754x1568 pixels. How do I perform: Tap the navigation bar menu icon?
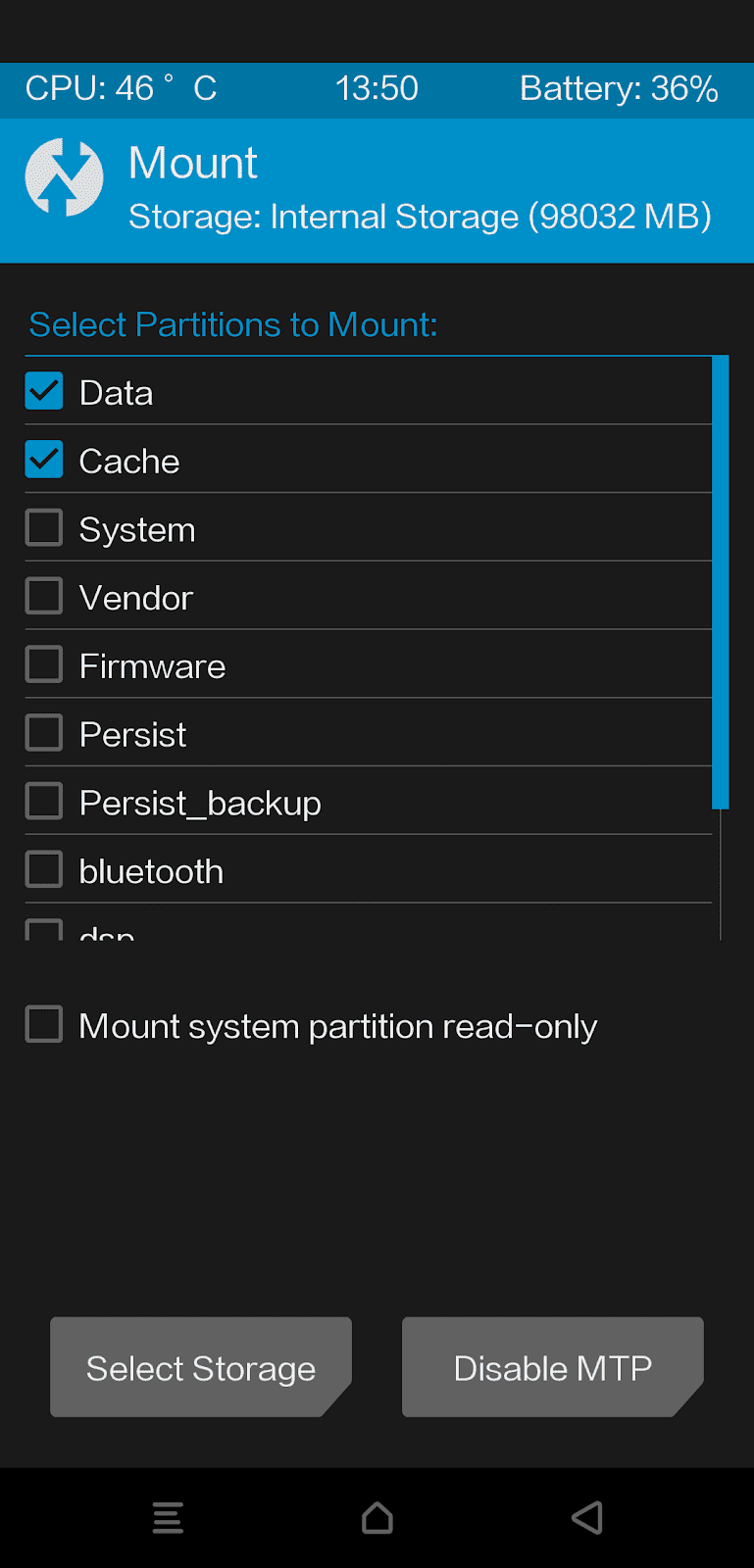coord(168,1517)
